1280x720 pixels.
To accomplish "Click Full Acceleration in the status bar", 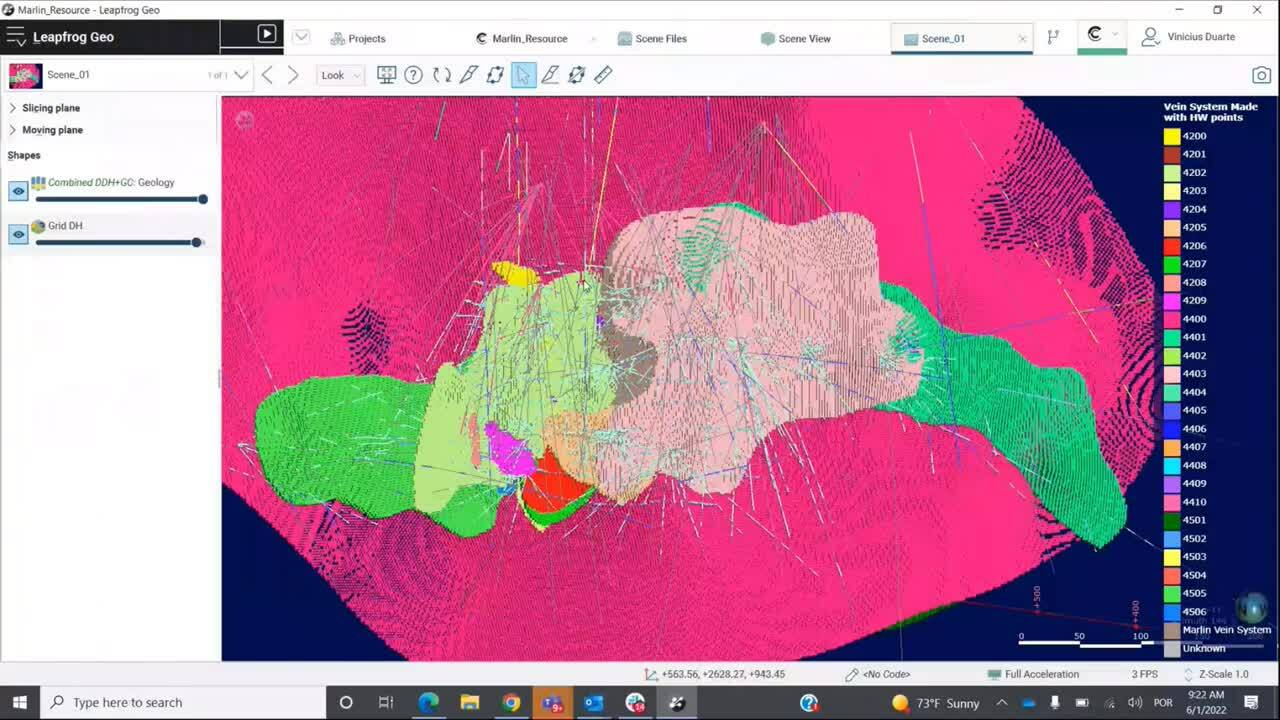I will click(x=1033, y=674).
